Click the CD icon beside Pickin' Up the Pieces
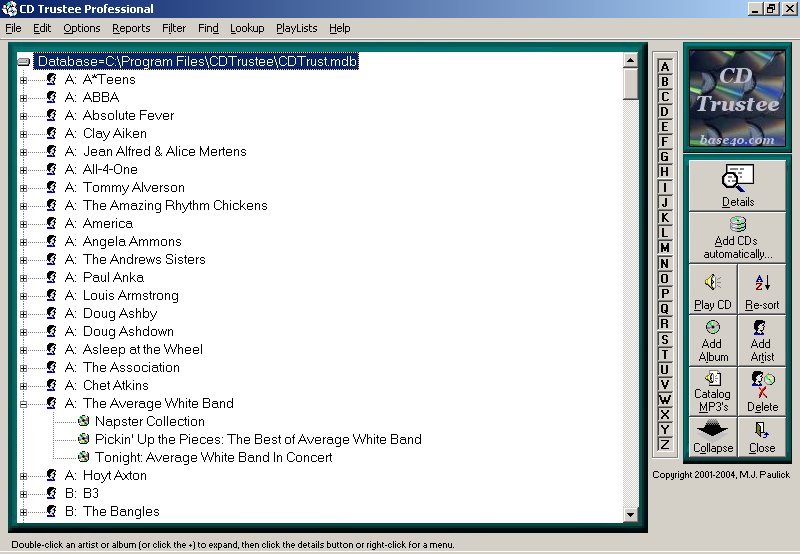800x554 pixels. tap(84, 439)
